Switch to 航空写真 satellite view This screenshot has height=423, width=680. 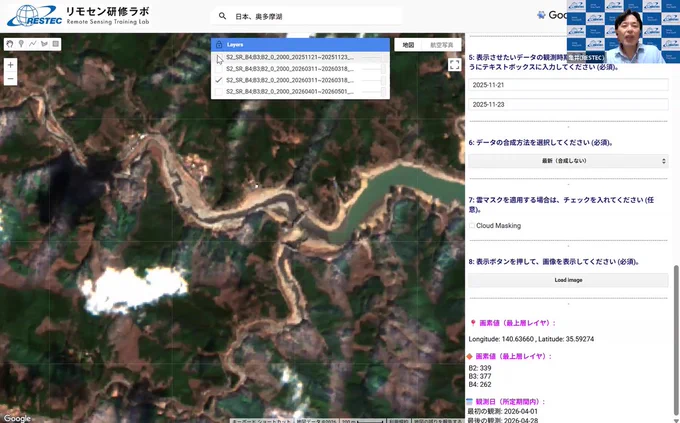(x=441, y=45)
